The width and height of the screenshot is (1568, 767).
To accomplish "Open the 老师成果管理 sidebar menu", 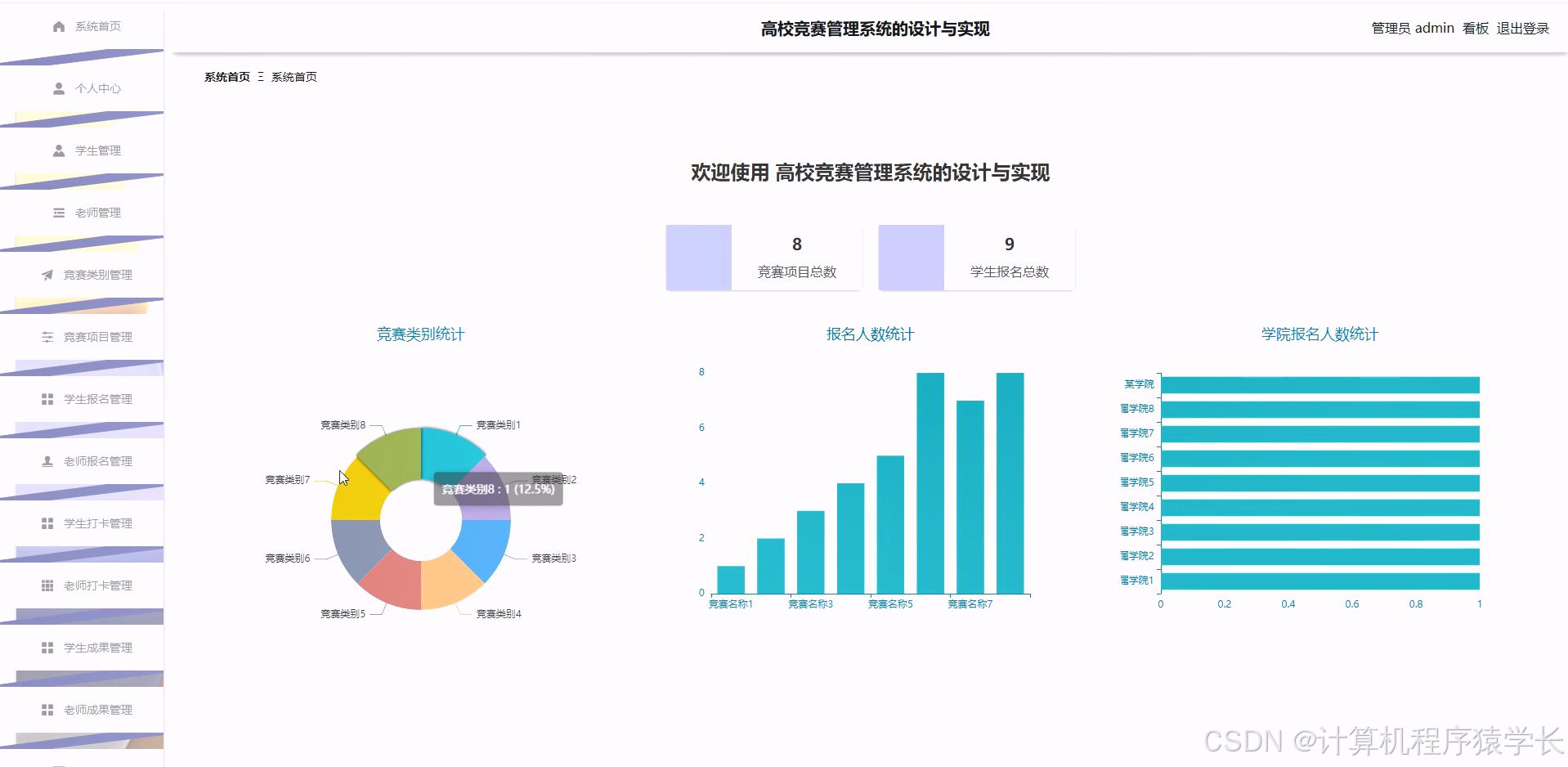I will tap(82, 710).
